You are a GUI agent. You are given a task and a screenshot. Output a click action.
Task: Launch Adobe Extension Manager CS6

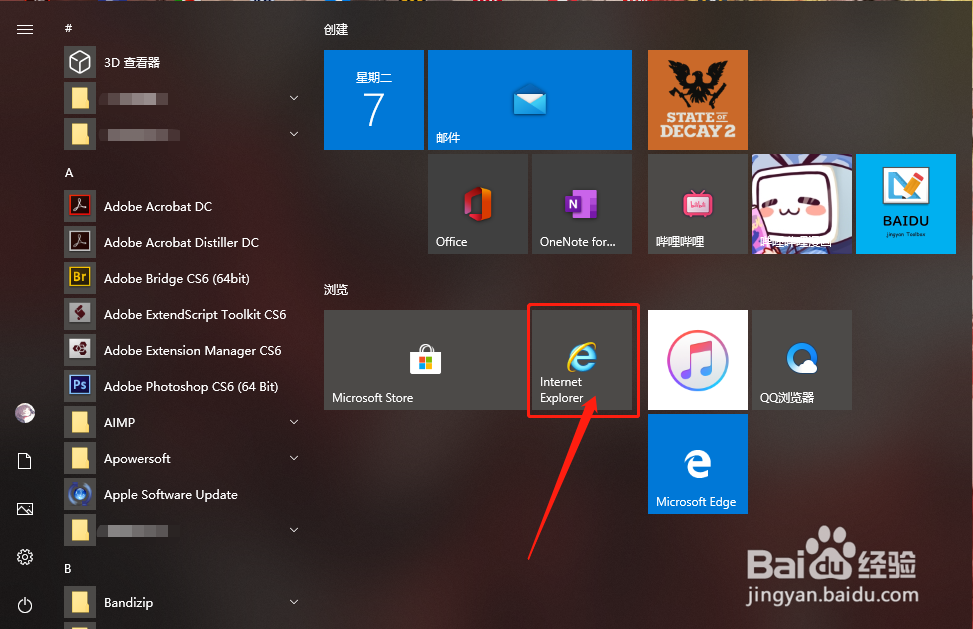182,350
